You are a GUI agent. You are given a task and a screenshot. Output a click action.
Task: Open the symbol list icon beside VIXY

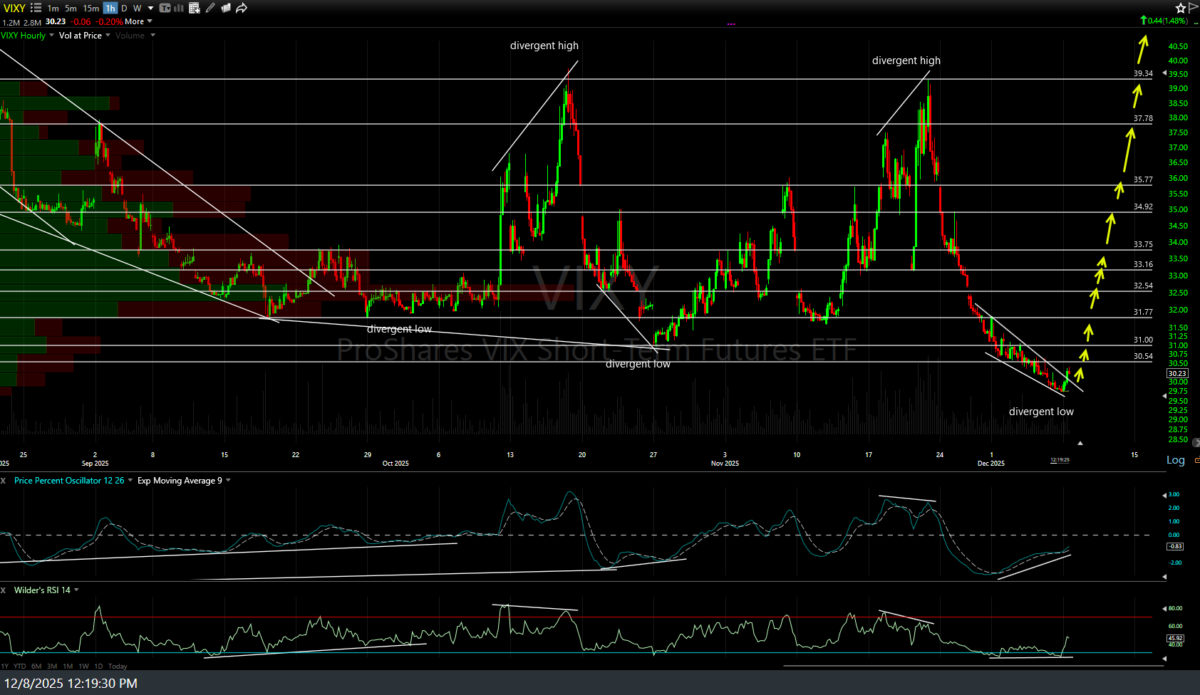[37, 8]
